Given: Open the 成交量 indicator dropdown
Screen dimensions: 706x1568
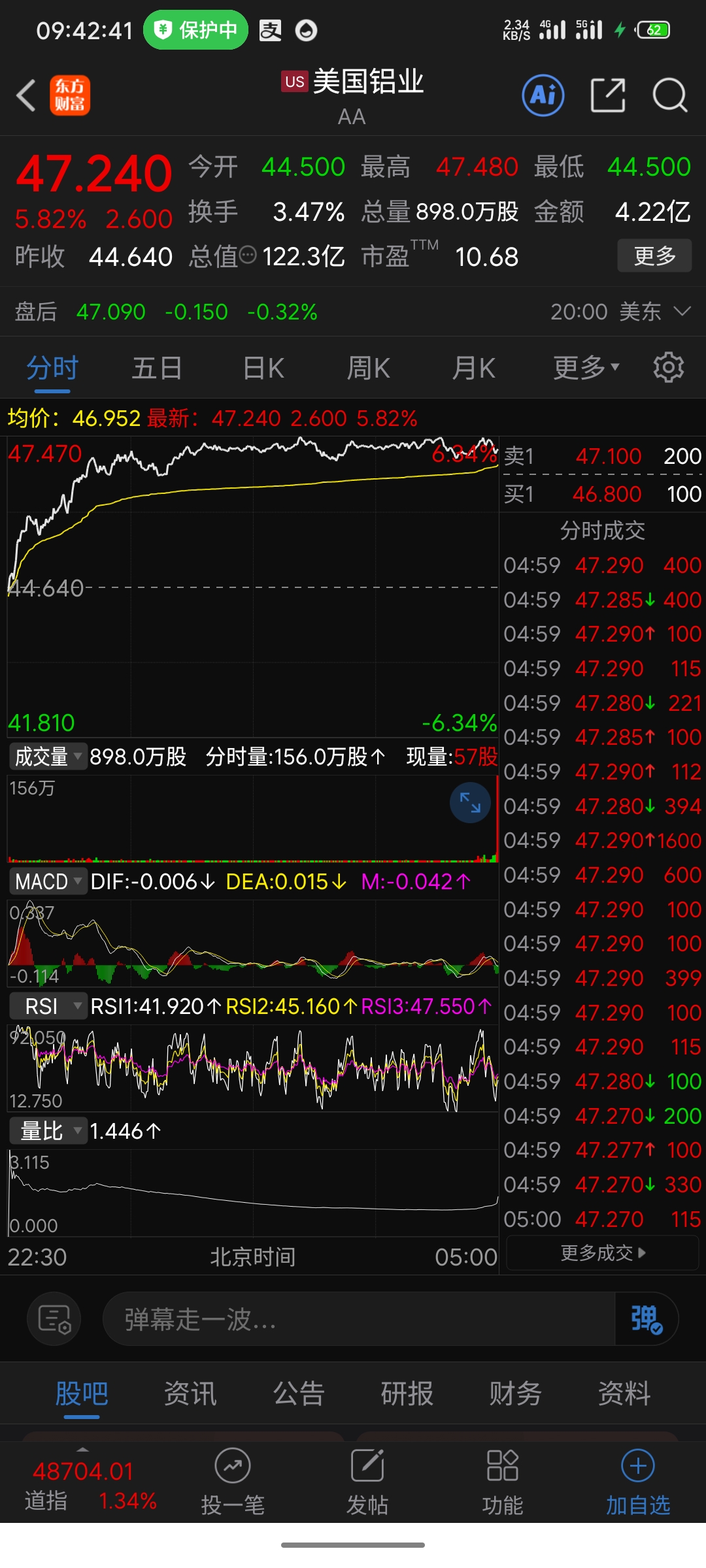Looking at the screenshot, I should click(x=48, y=757).
